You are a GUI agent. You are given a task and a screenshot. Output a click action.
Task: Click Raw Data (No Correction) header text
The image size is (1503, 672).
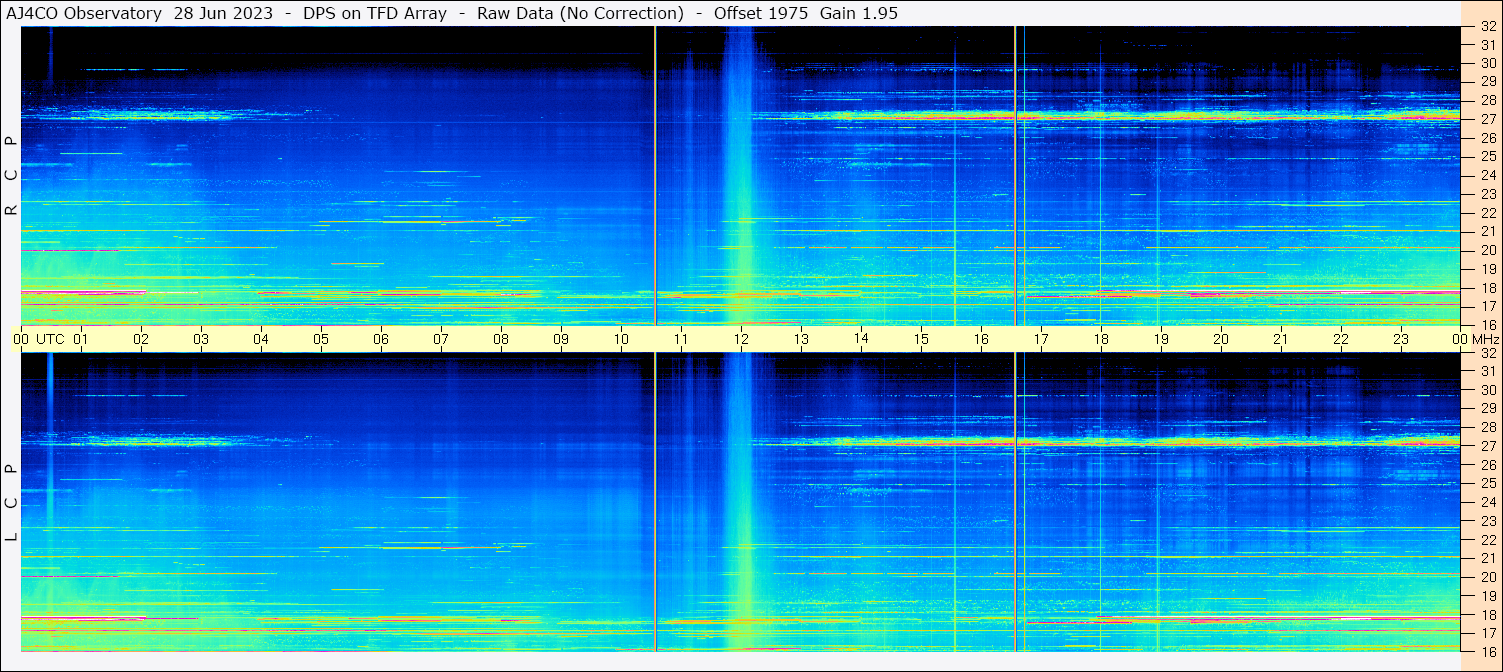click(x=580, y=13)
